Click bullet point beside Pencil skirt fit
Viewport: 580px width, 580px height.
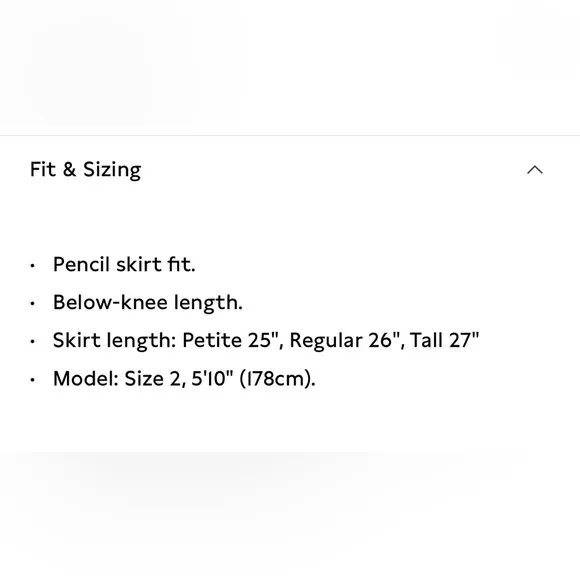[x=33, y=266]
